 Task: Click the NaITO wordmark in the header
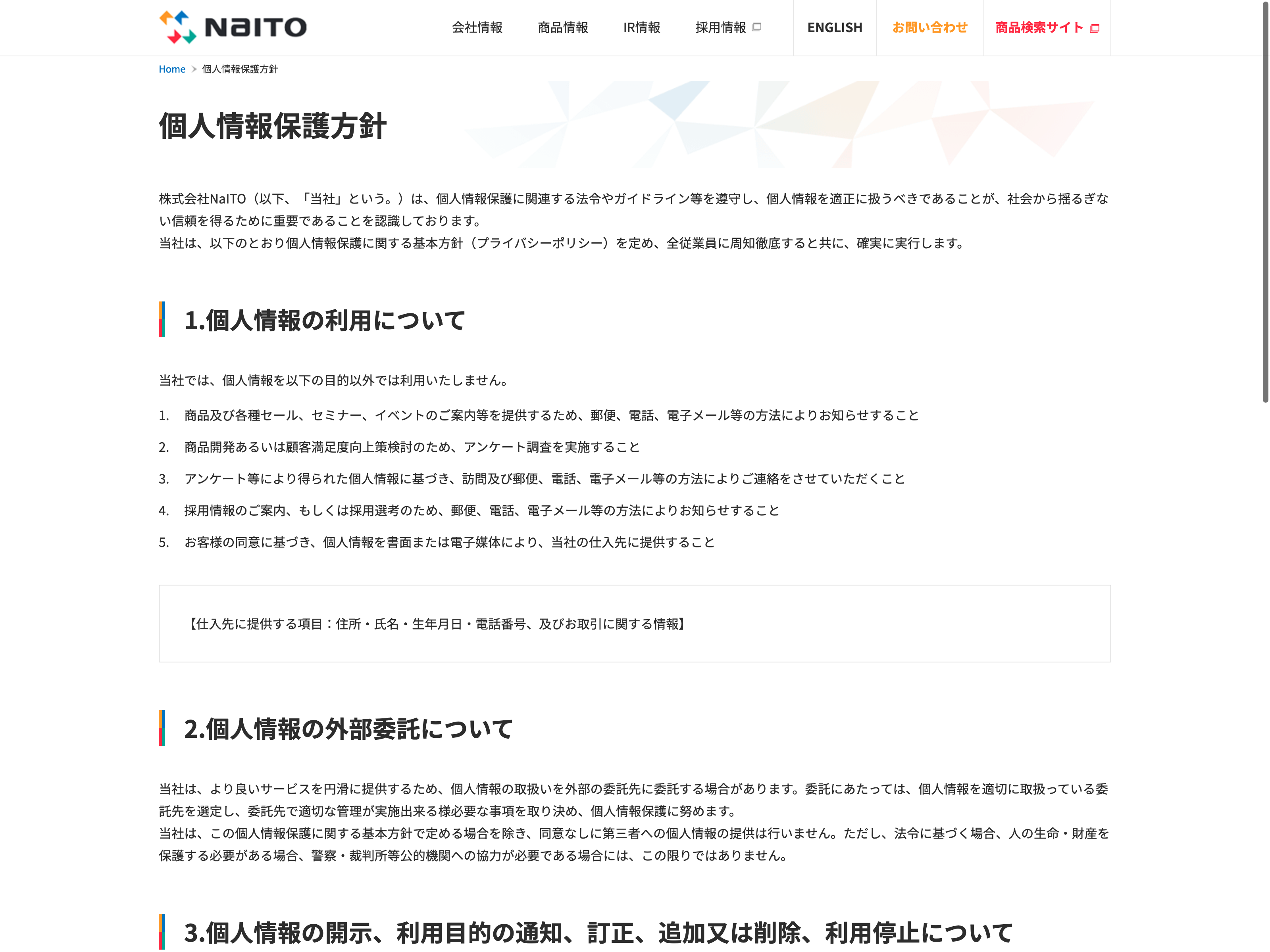pyautogui.click(x=256, y=27)
